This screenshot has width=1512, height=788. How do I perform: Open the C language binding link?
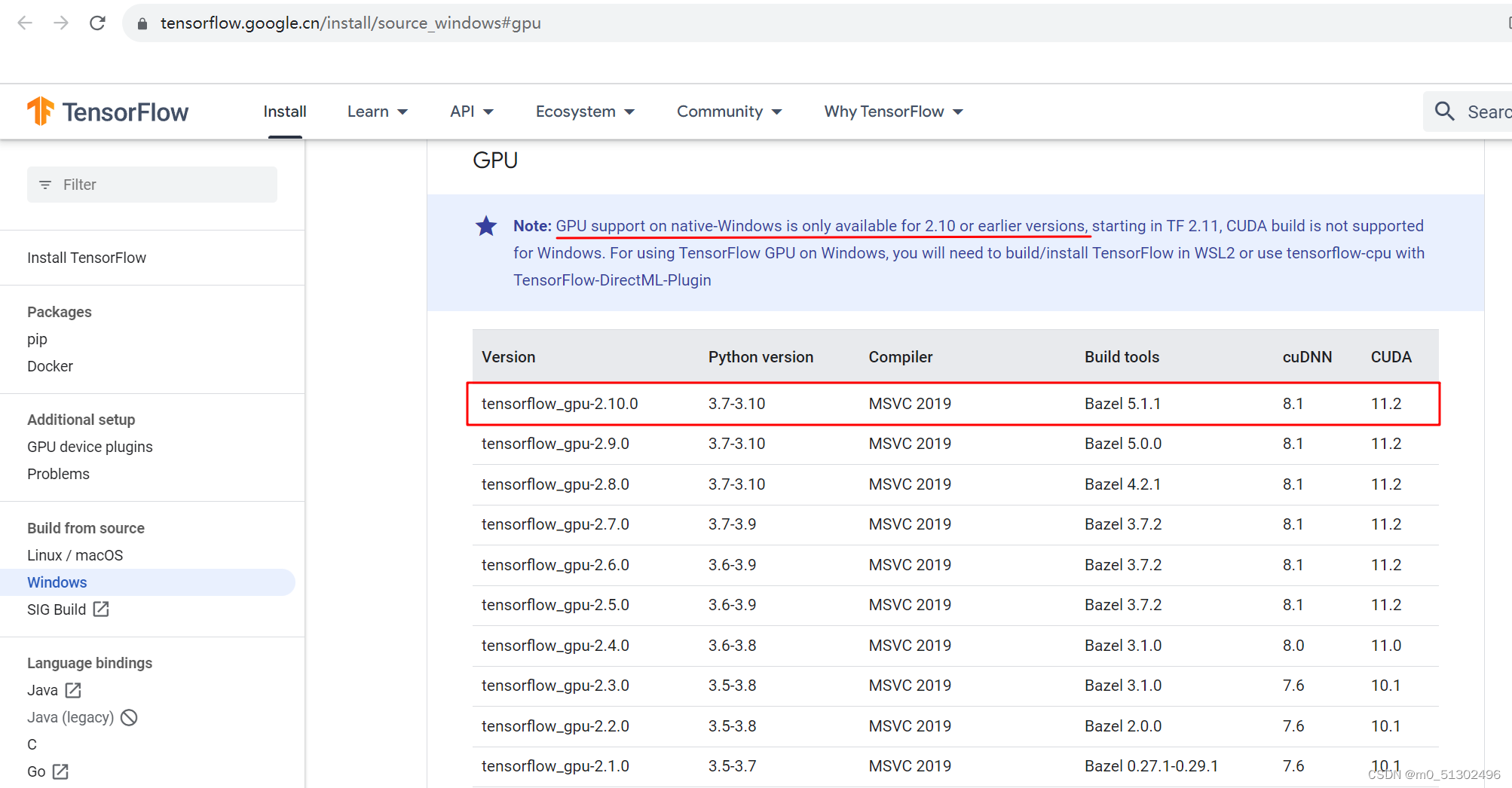pyautogui.click(x=32, y=744)
